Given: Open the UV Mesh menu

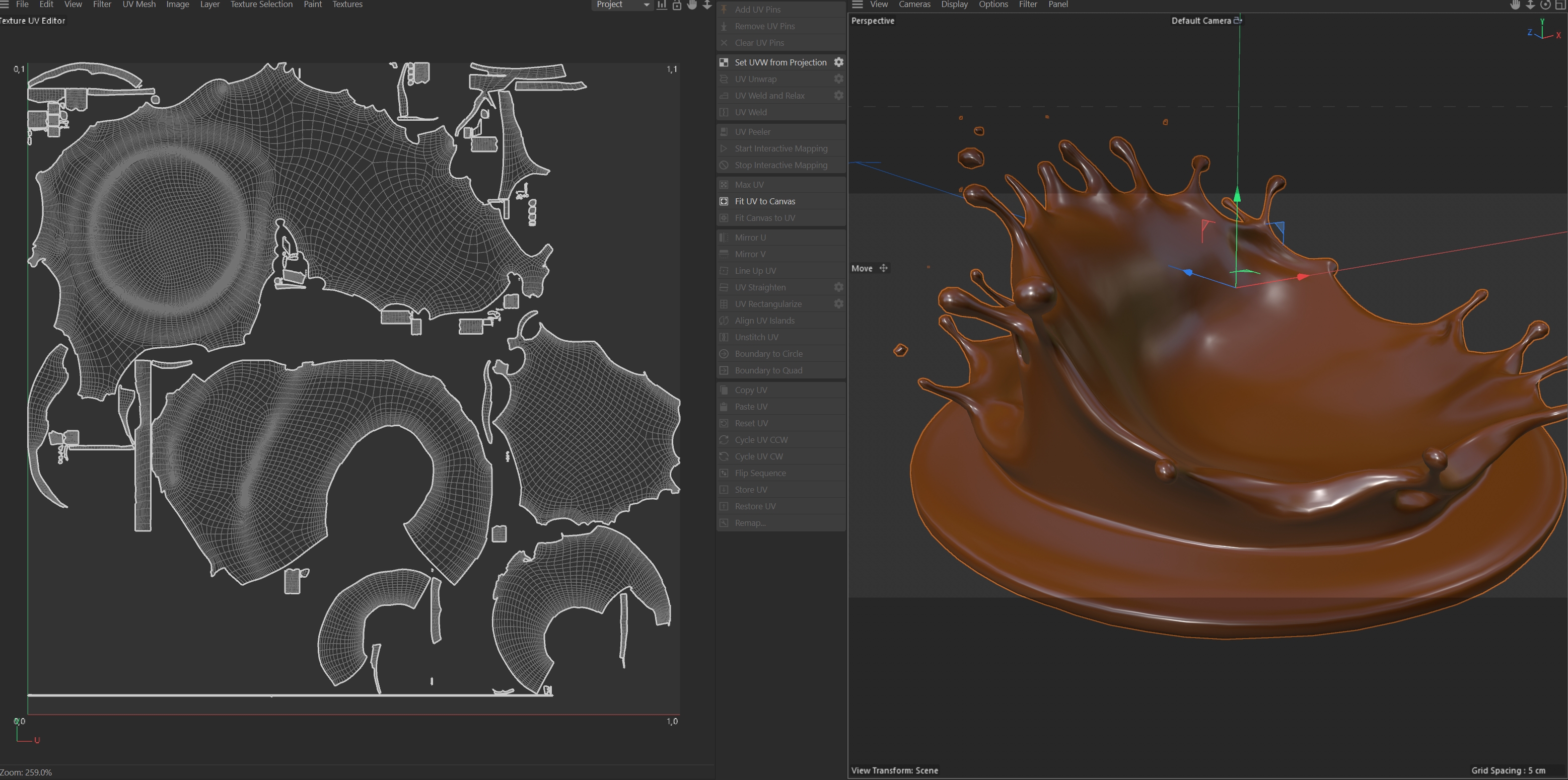Looking at the screenshot, I should pyautogui.click(x=139, y=4).
